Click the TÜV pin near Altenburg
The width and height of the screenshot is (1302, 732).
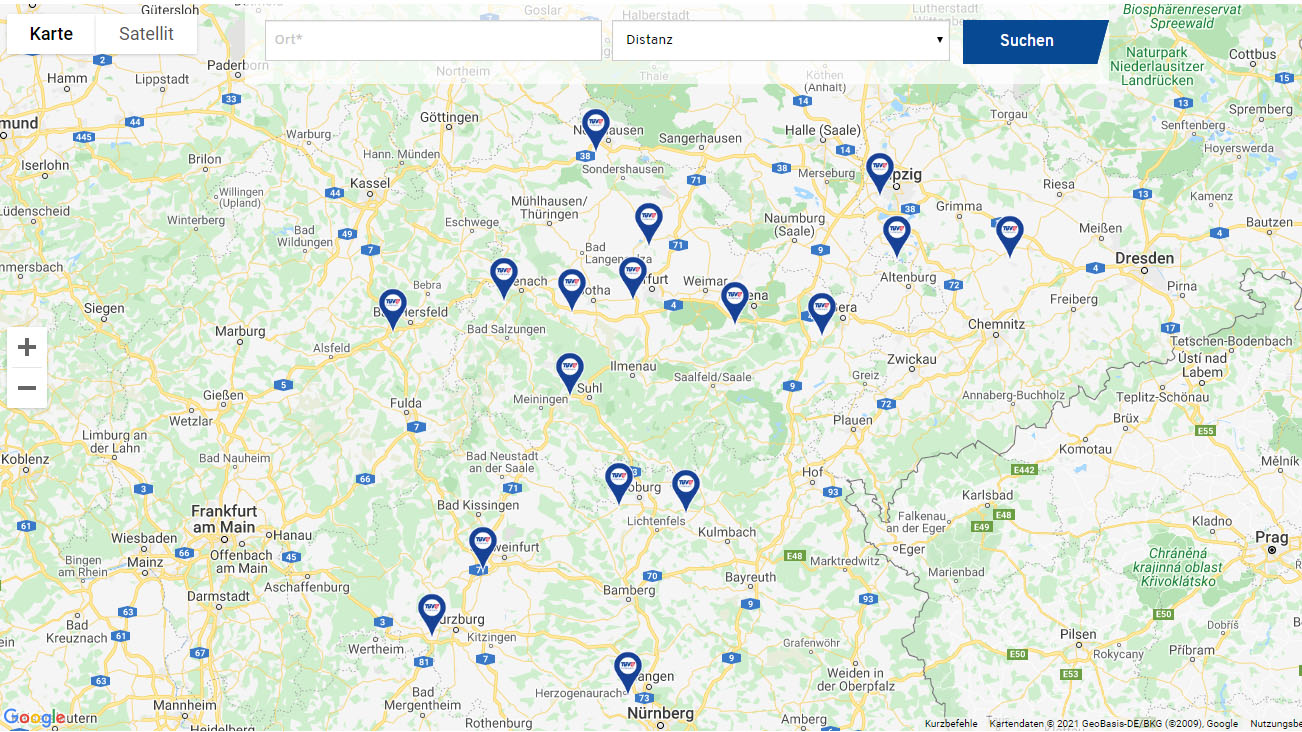click(897, 233)
